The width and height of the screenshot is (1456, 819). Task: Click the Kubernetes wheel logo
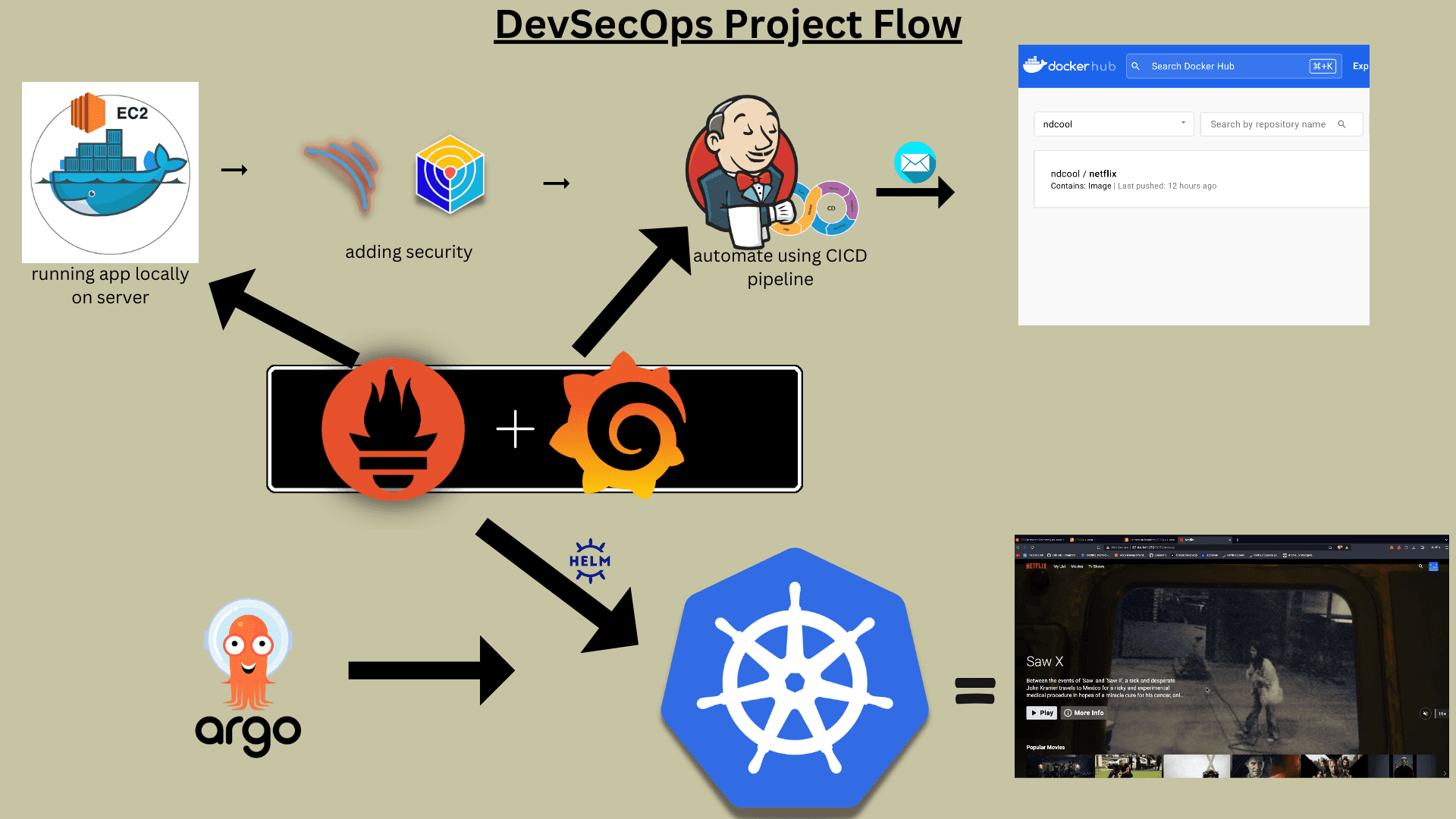point(795,679)
